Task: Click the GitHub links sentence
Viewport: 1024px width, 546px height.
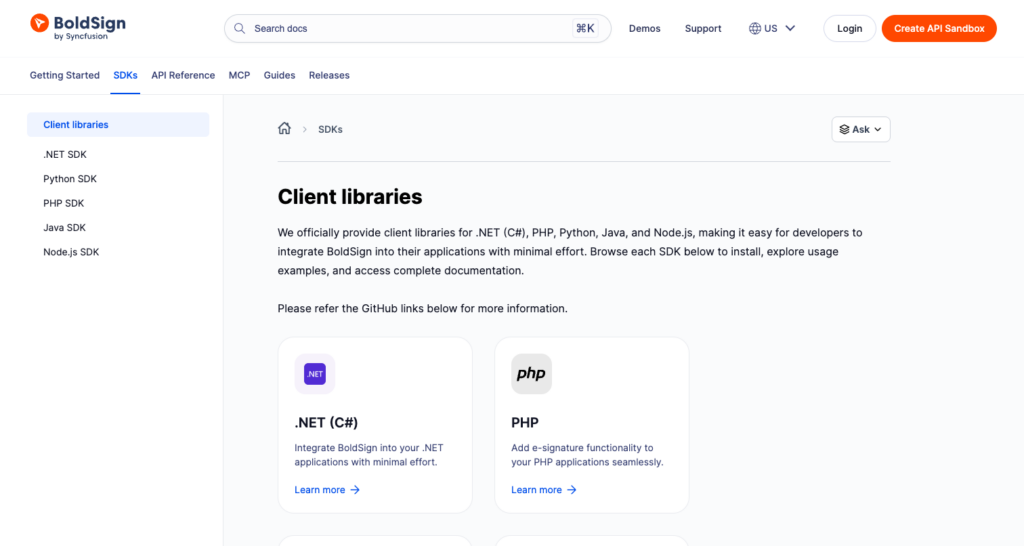Action: click(x=423, y=308)
